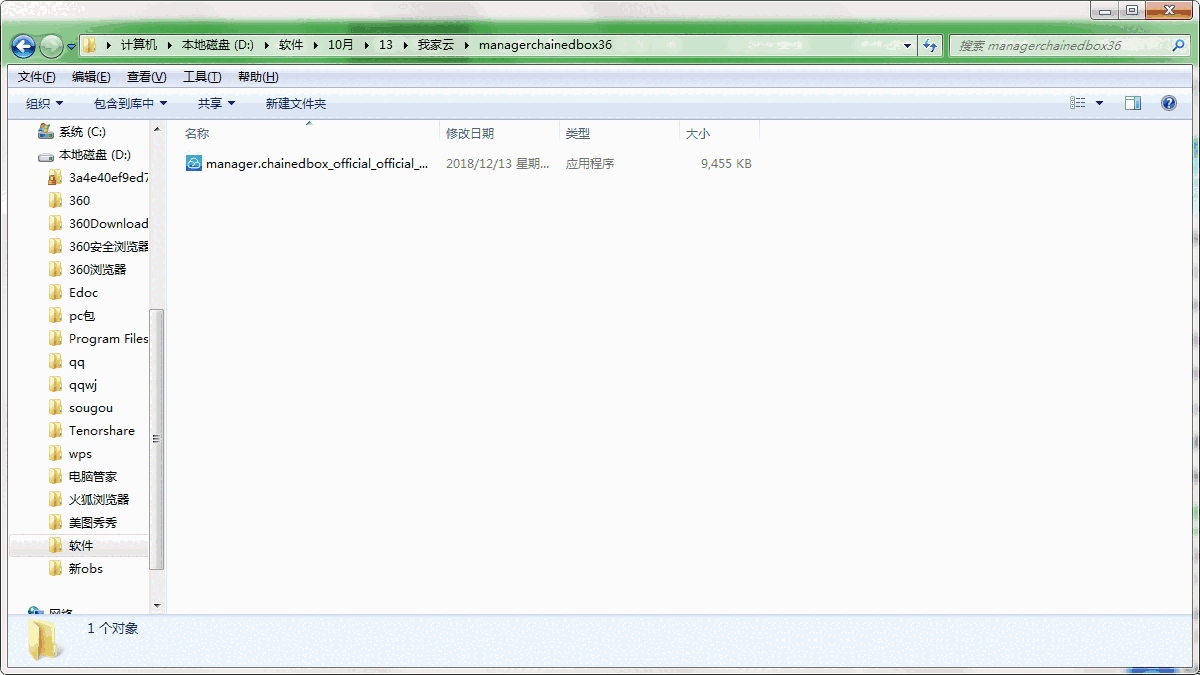Select 软件 in the address path
This screenshot has height=675, width=1200.
(291, 45)
